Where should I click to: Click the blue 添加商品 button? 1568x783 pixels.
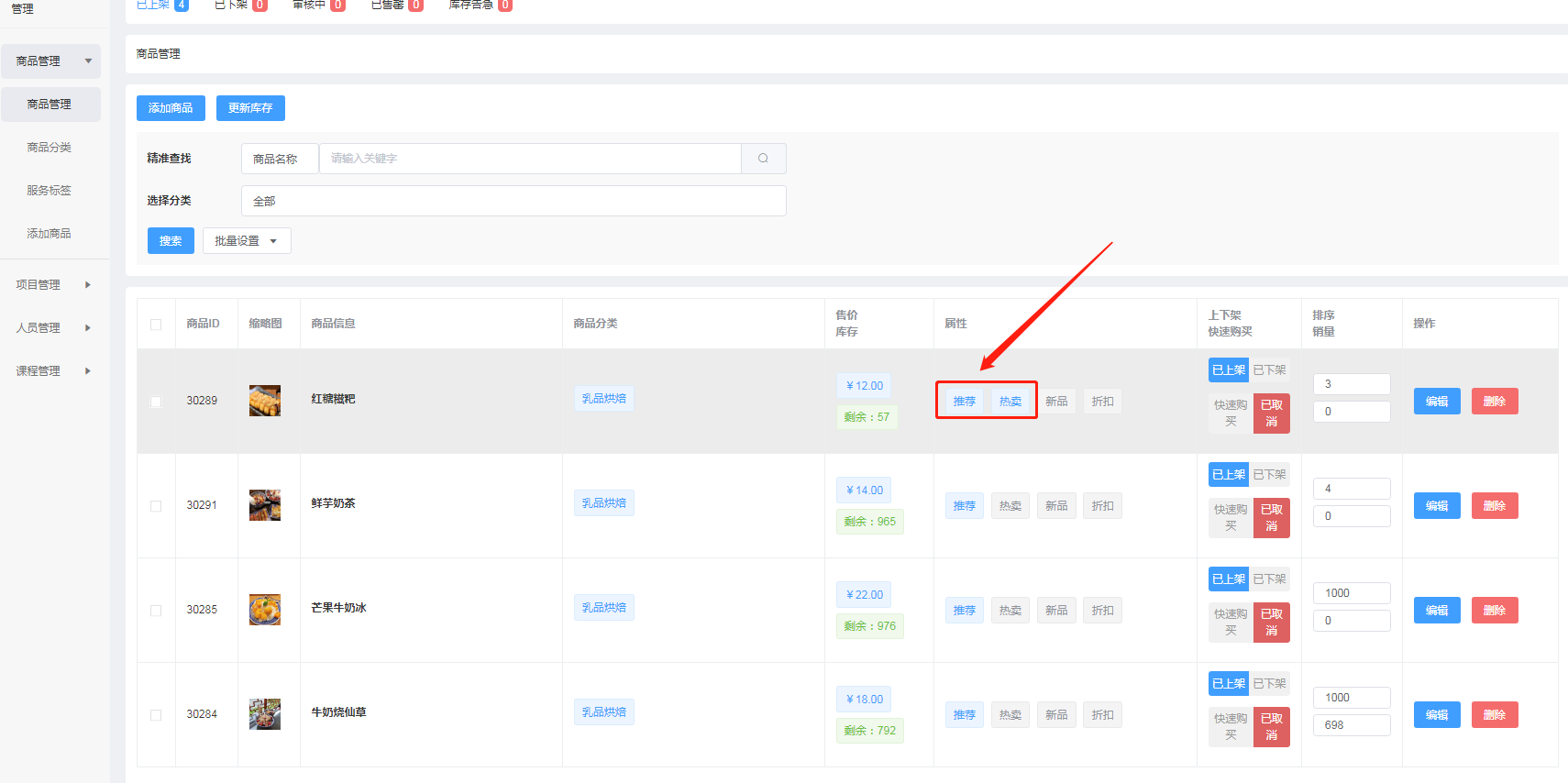171,108
